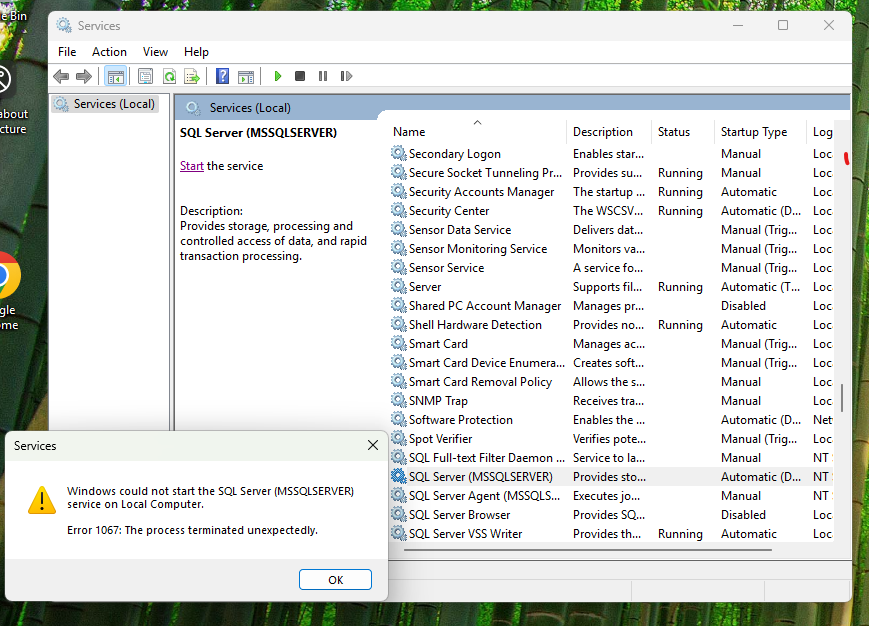Select the Sensor Monitoring Service row

(611, 249)
